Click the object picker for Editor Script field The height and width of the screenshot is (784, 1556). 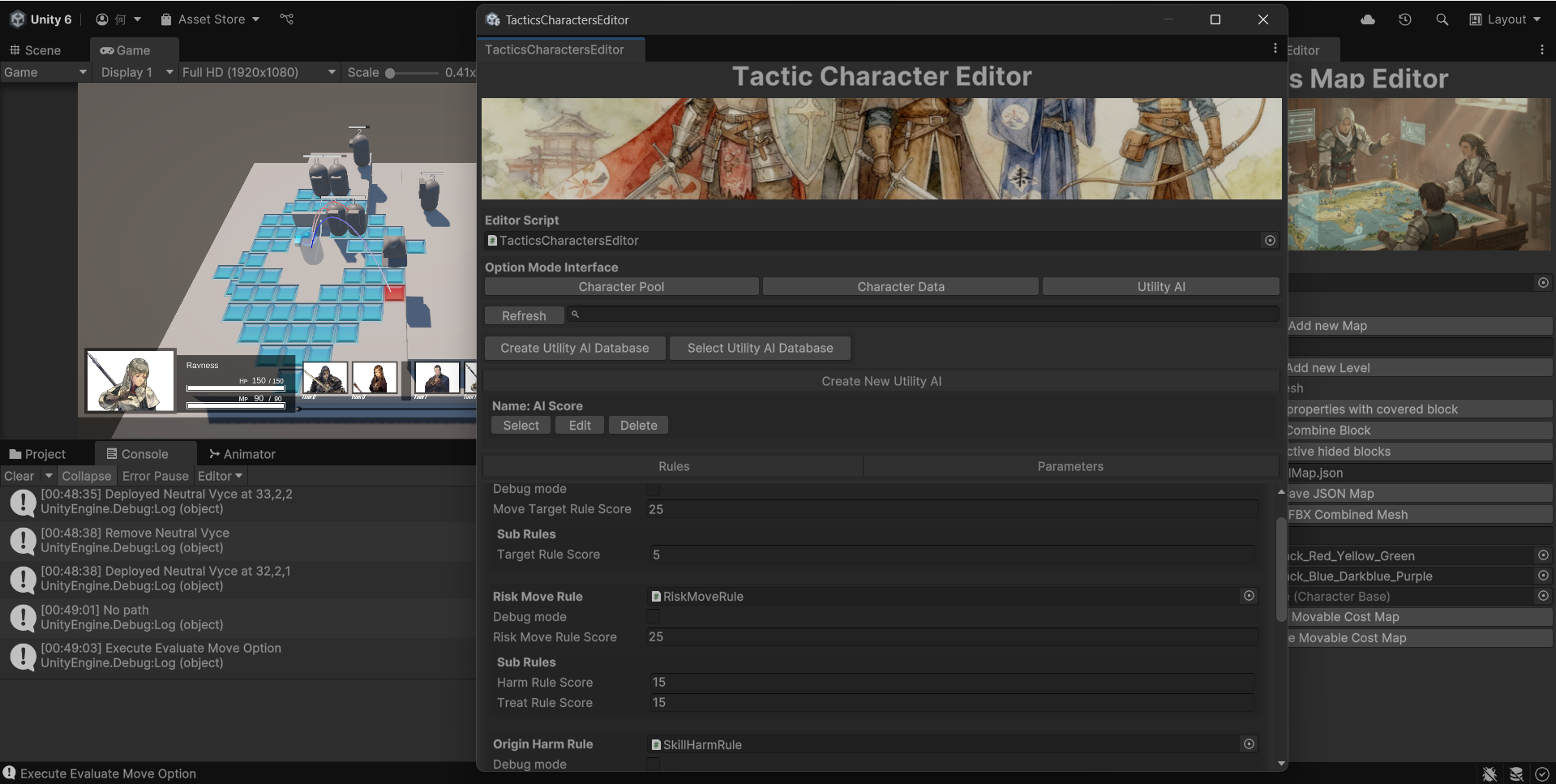pos(1270,241)
